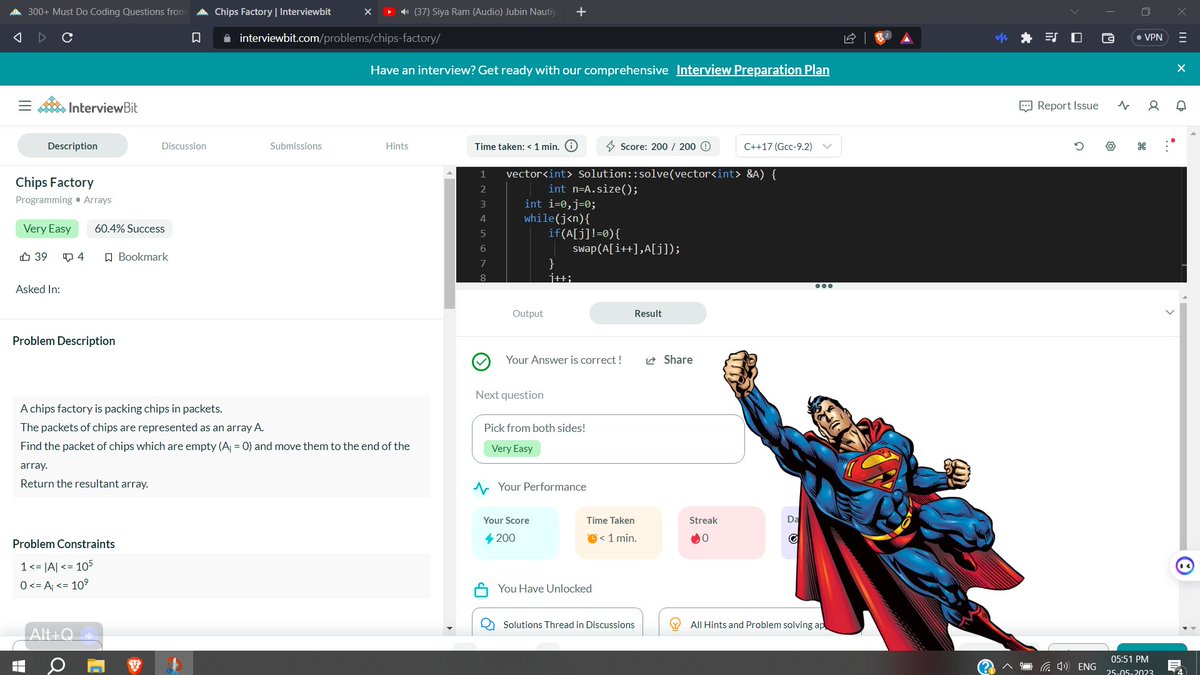Image resolution: width=1200 pixels, height=675 pixels.
Task: Go back in the browser
Action: pyautogui.click(x=17, y=38)
